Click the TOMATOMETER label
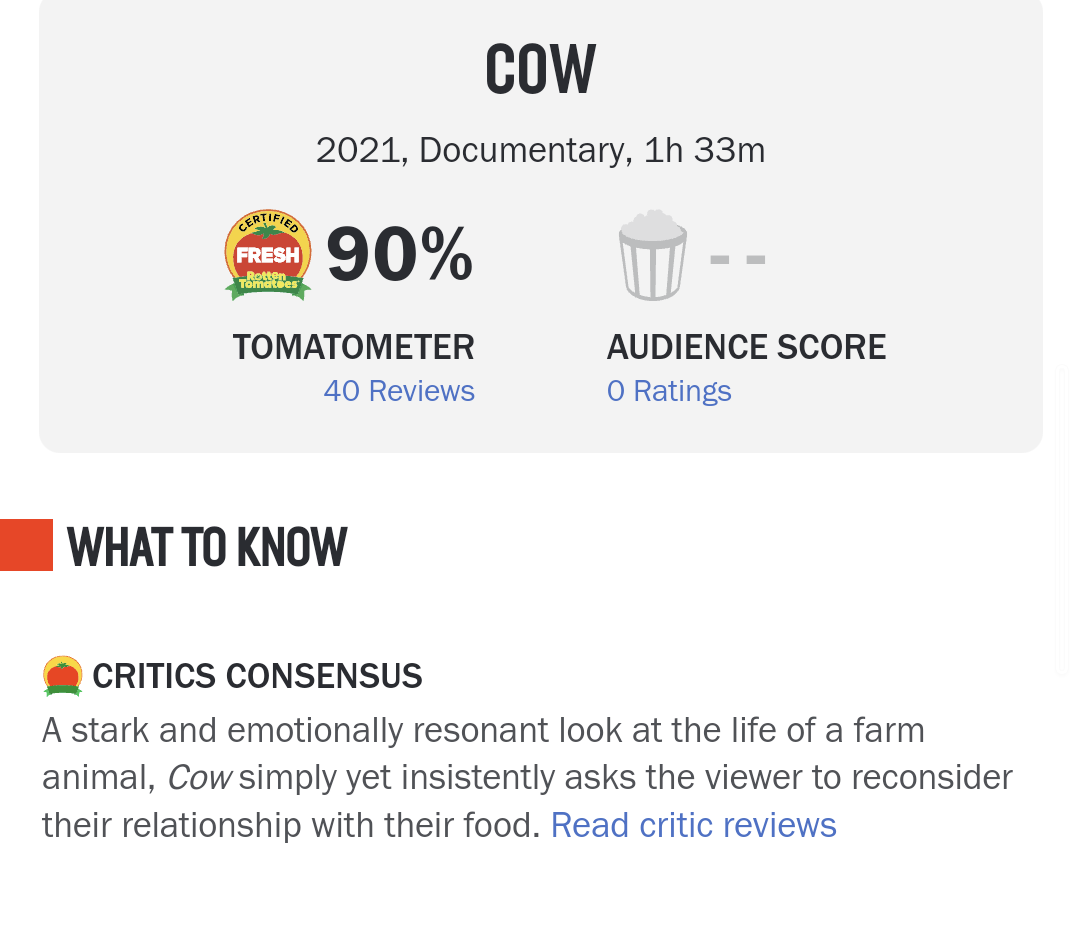The width and height of the screenshot is (1080, 934). tap(353, 346)
